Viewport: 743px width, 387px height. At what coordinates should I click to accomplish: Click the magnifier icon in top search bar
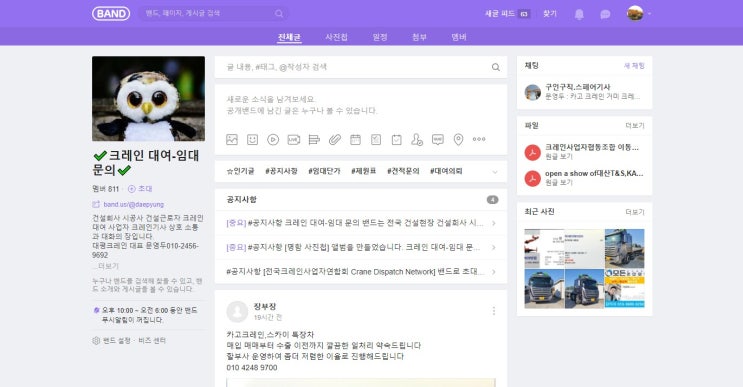click(x=279, y=14)
